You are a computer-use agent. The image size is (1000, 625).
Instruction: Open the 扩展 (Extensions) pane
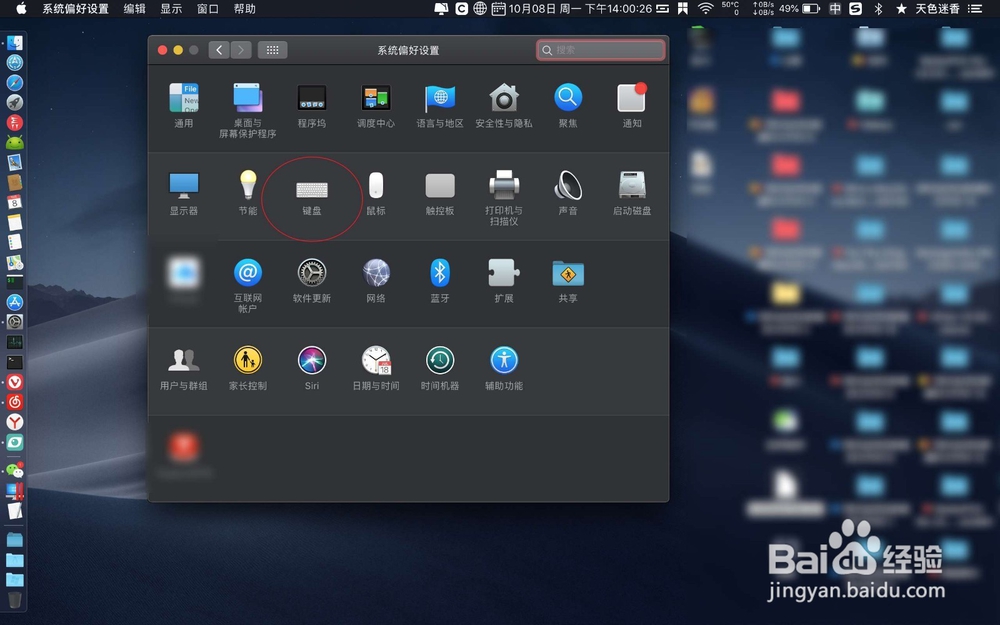[504, 280]
